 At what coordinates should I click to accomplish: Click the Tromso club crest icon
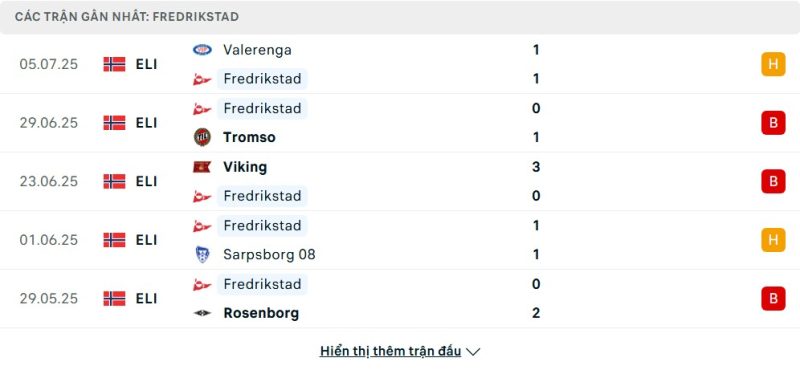click(202, 137)
